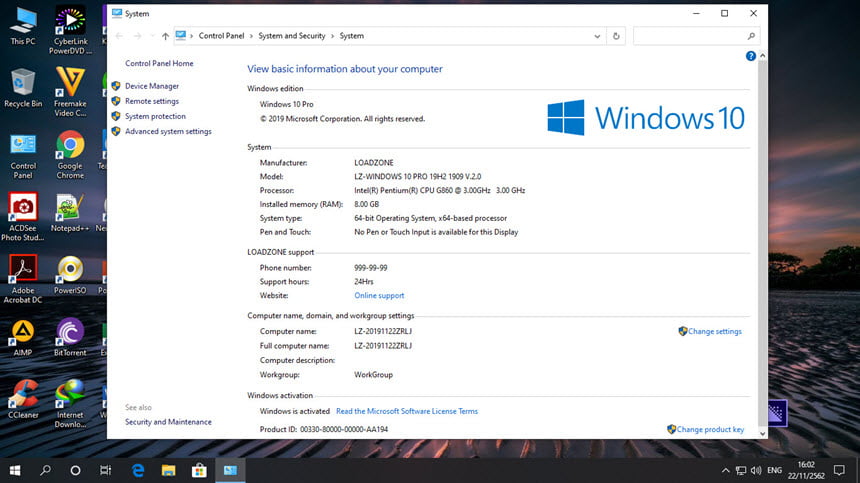Select Freemake Video Converter desktop icon
This screenshot has width=860, height=483.
click(70, 92)
